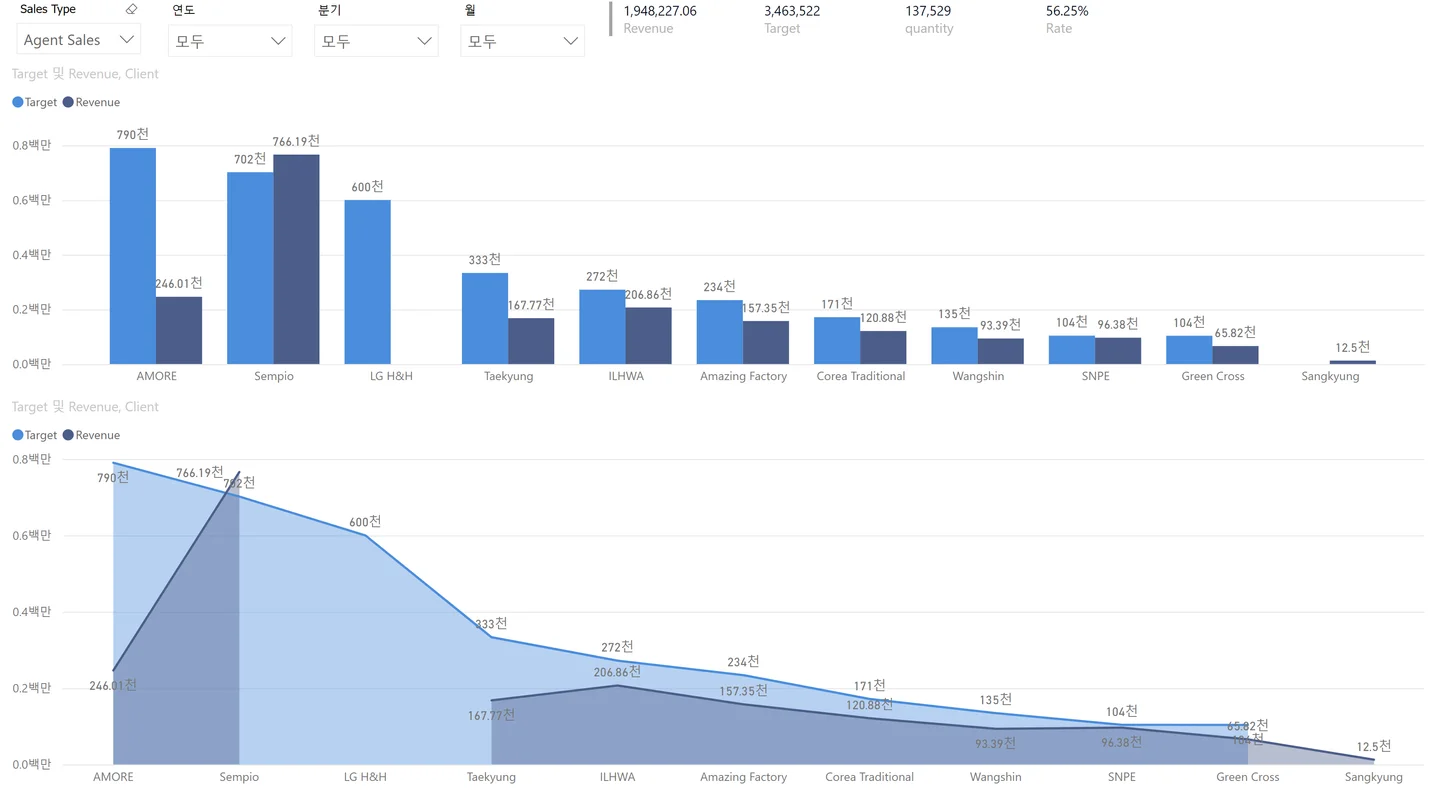Click Amazing Factory axis label in area chart
Image resolution: width=1430 pixels, height=791 pixels.
click(x=743, y=777)
